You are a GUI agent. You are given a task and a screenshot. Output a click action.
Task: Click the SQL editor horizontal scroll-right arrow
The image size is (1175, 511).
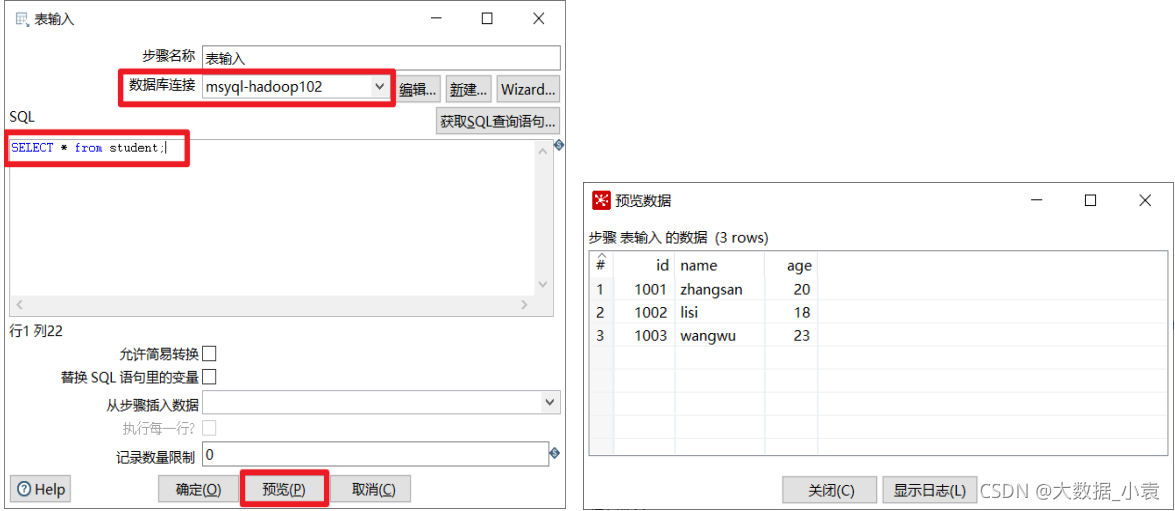[x=527, y=305]
